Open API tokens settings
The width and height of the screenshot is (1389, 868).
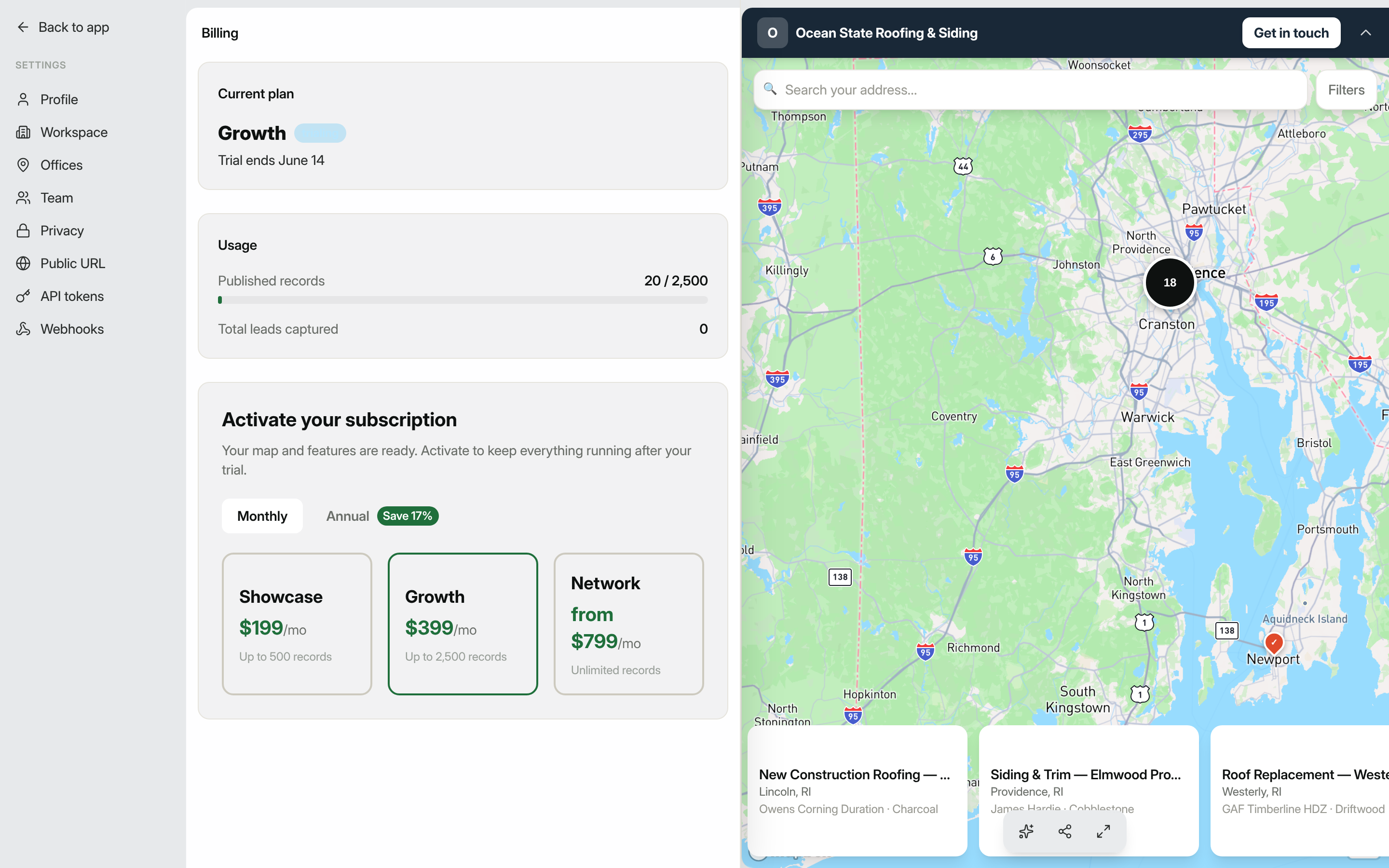[x=93, y=296]
